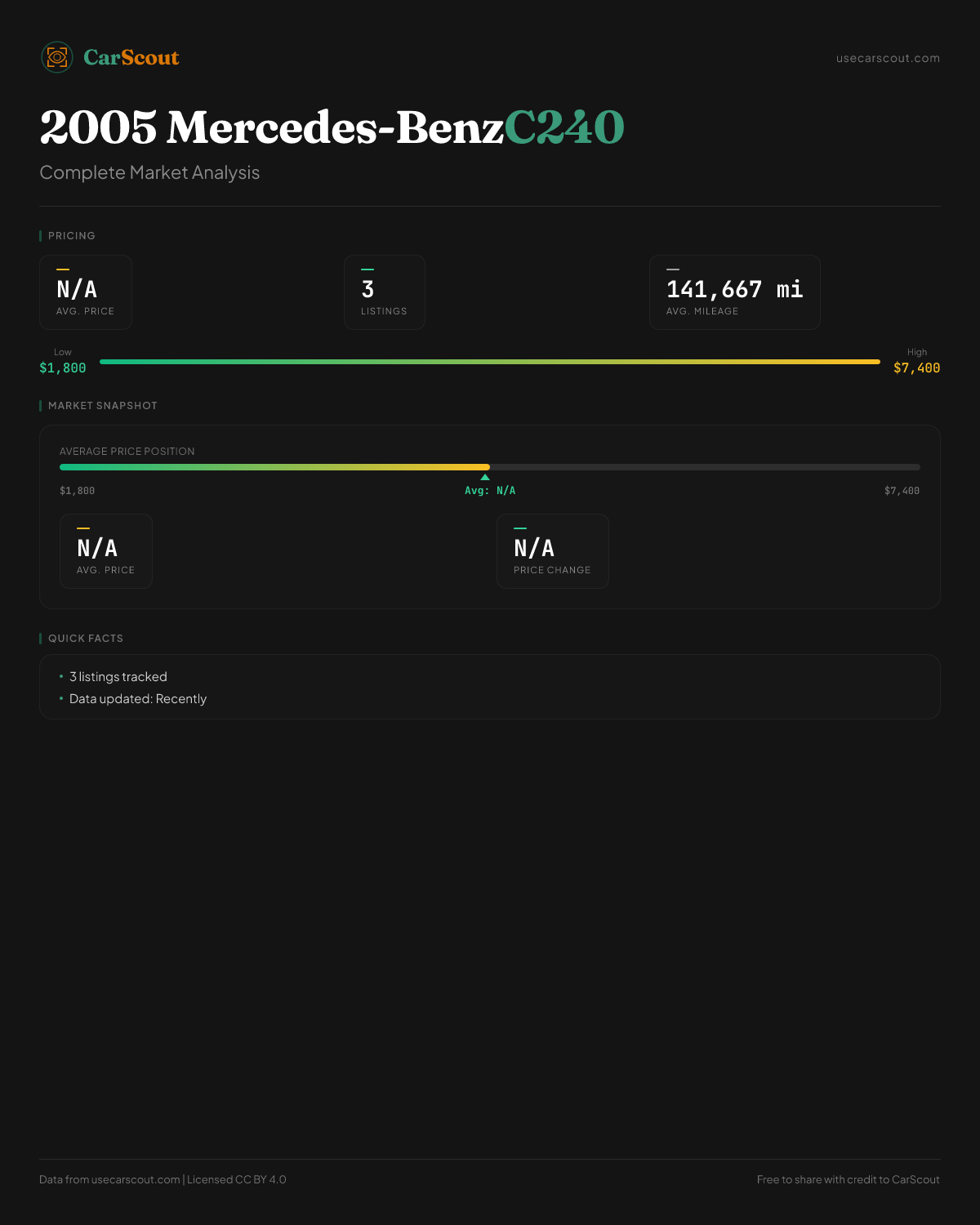Click 'Free to share with credit to CarScout'

tap(849, 1179)
